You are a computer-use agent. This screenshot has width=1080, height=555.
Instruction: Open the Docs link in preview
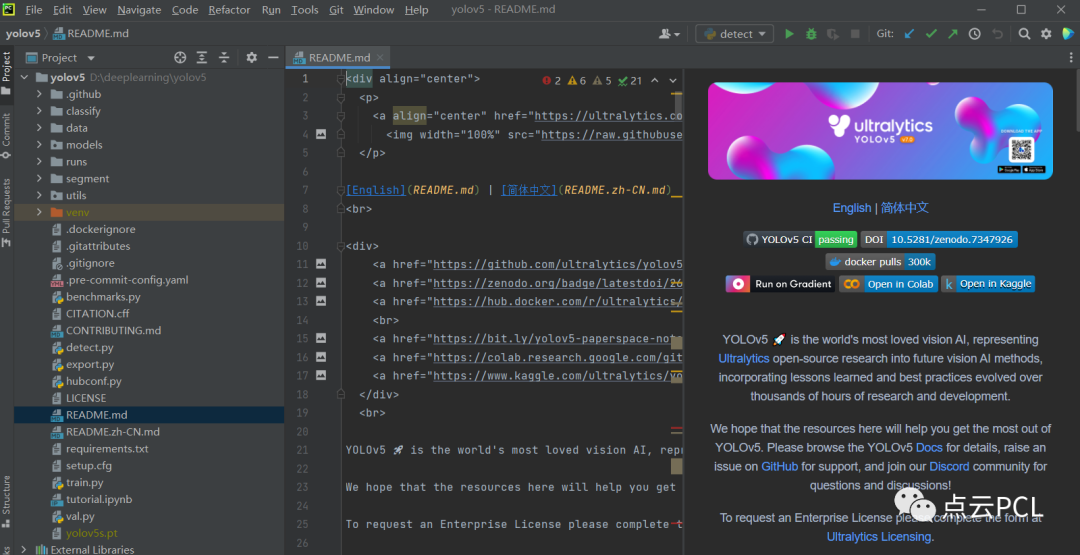click(929, 448)
